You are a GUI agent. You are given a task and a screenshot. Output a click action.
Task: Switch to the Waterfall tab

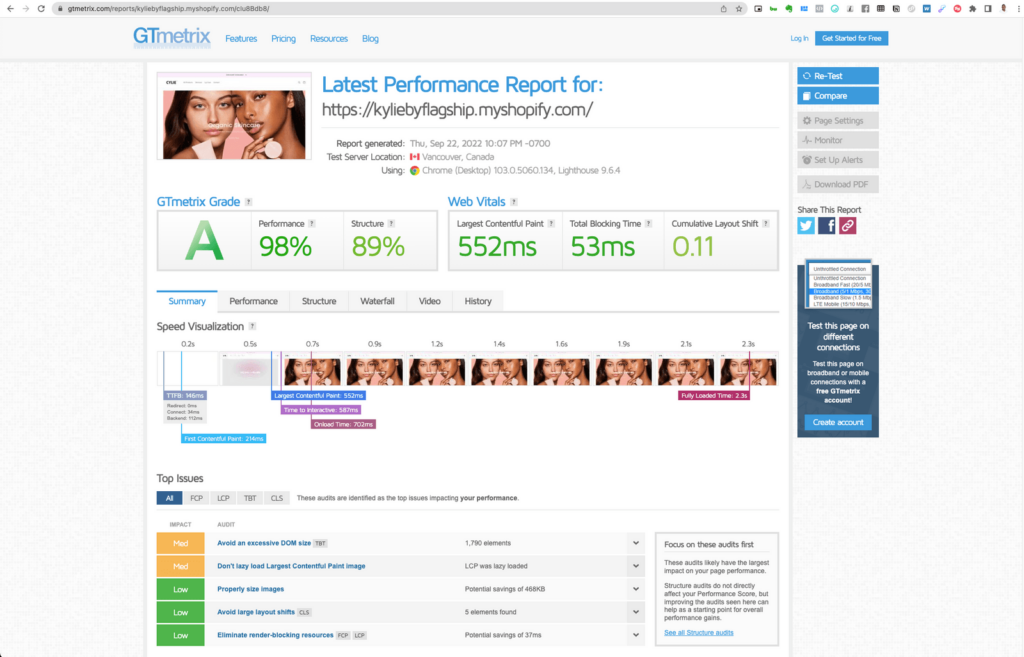[377, 301]
